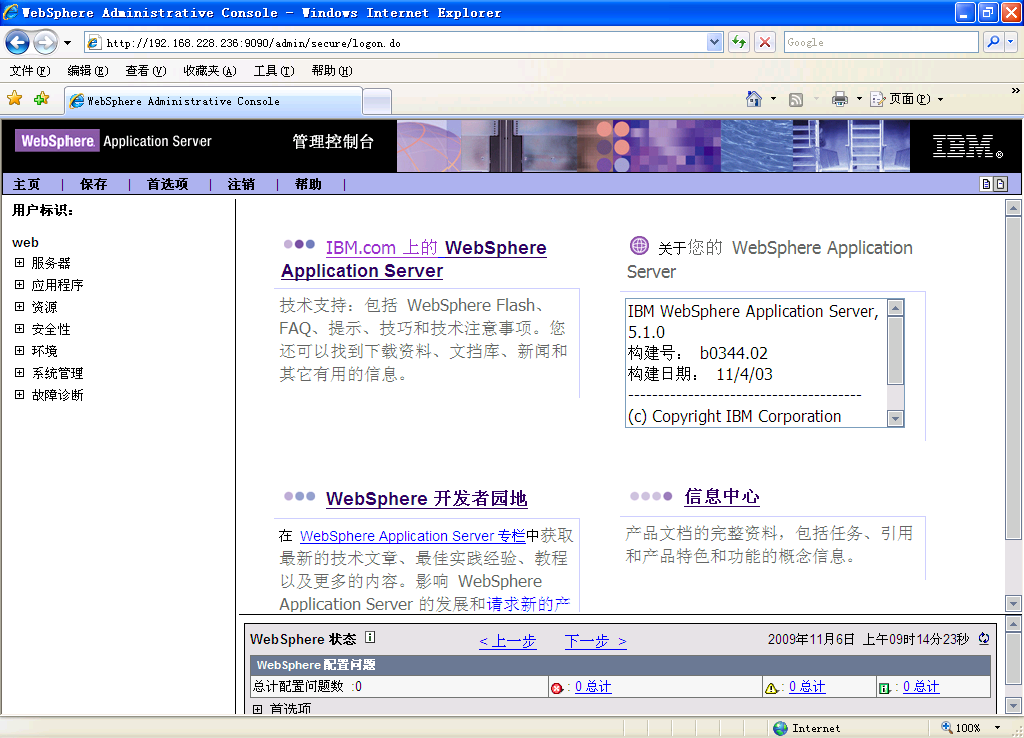1024x738 pixels.
Task: Expand the 故障诊断 tree node
Action: (19, 395)
